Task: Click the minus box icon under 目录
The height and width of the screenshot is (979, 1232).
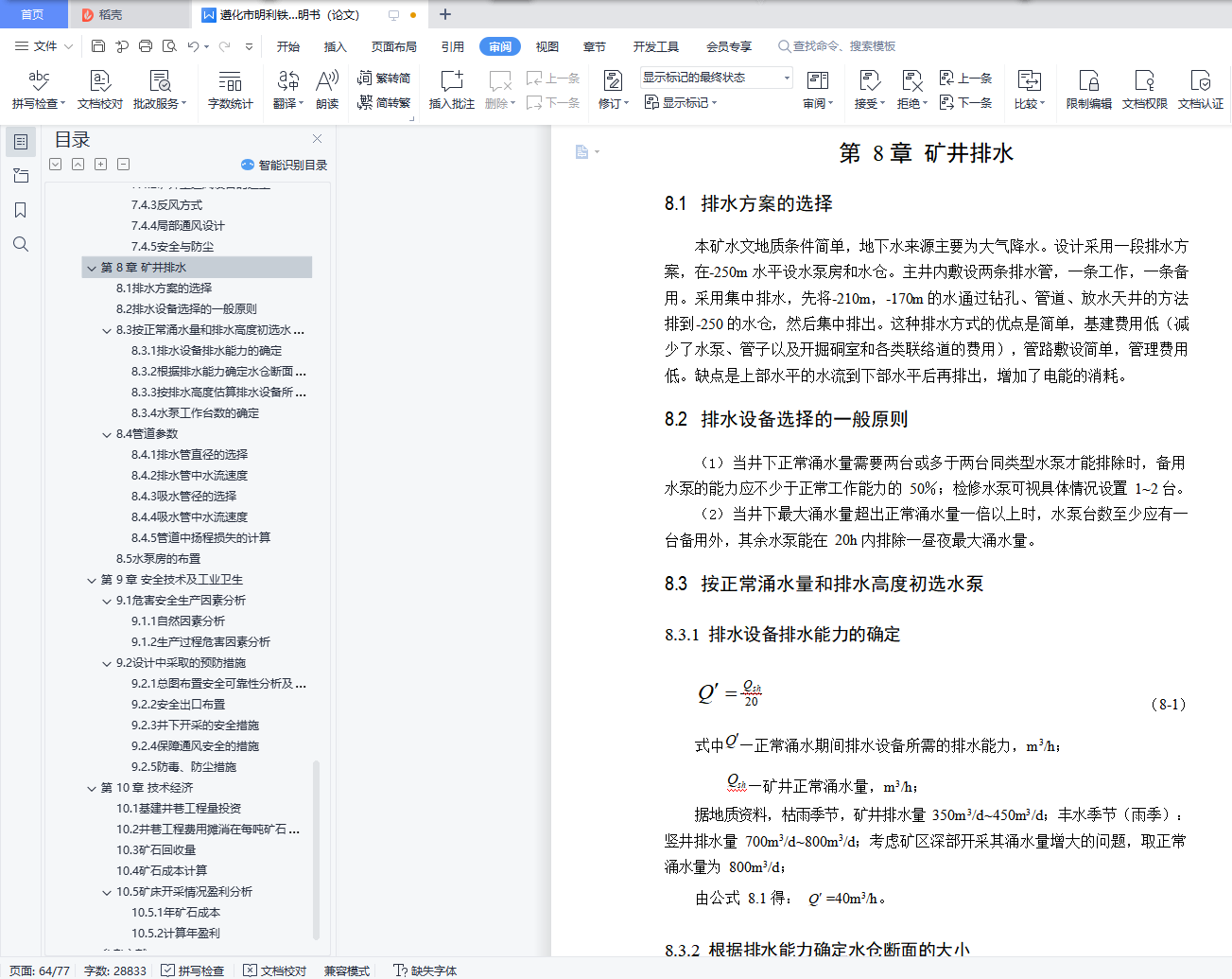Action: tap(124, 165)
